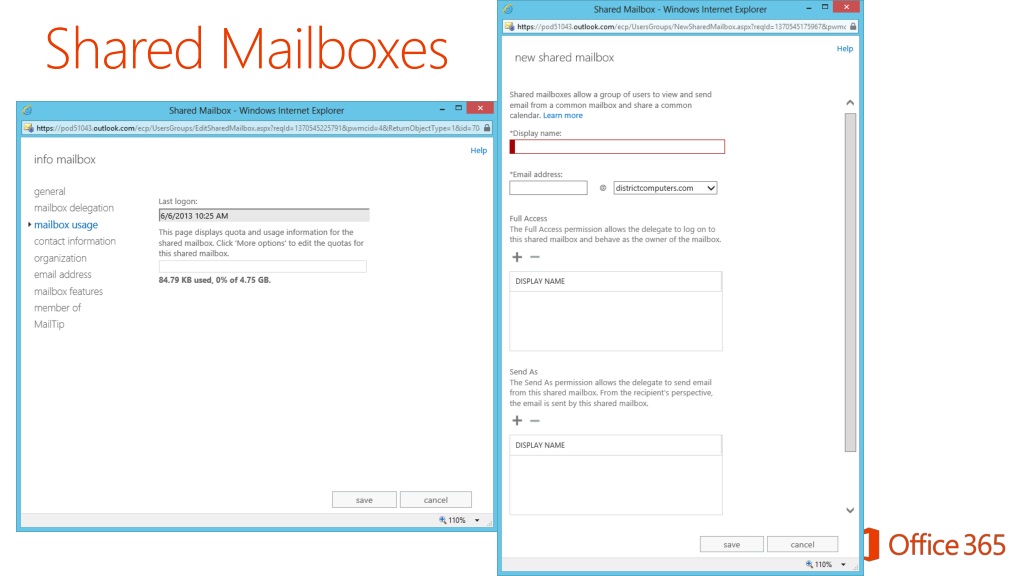Click the 'new shared mailbox' heading
This screenshot has height=576, width=1024.
click(564, 57)
